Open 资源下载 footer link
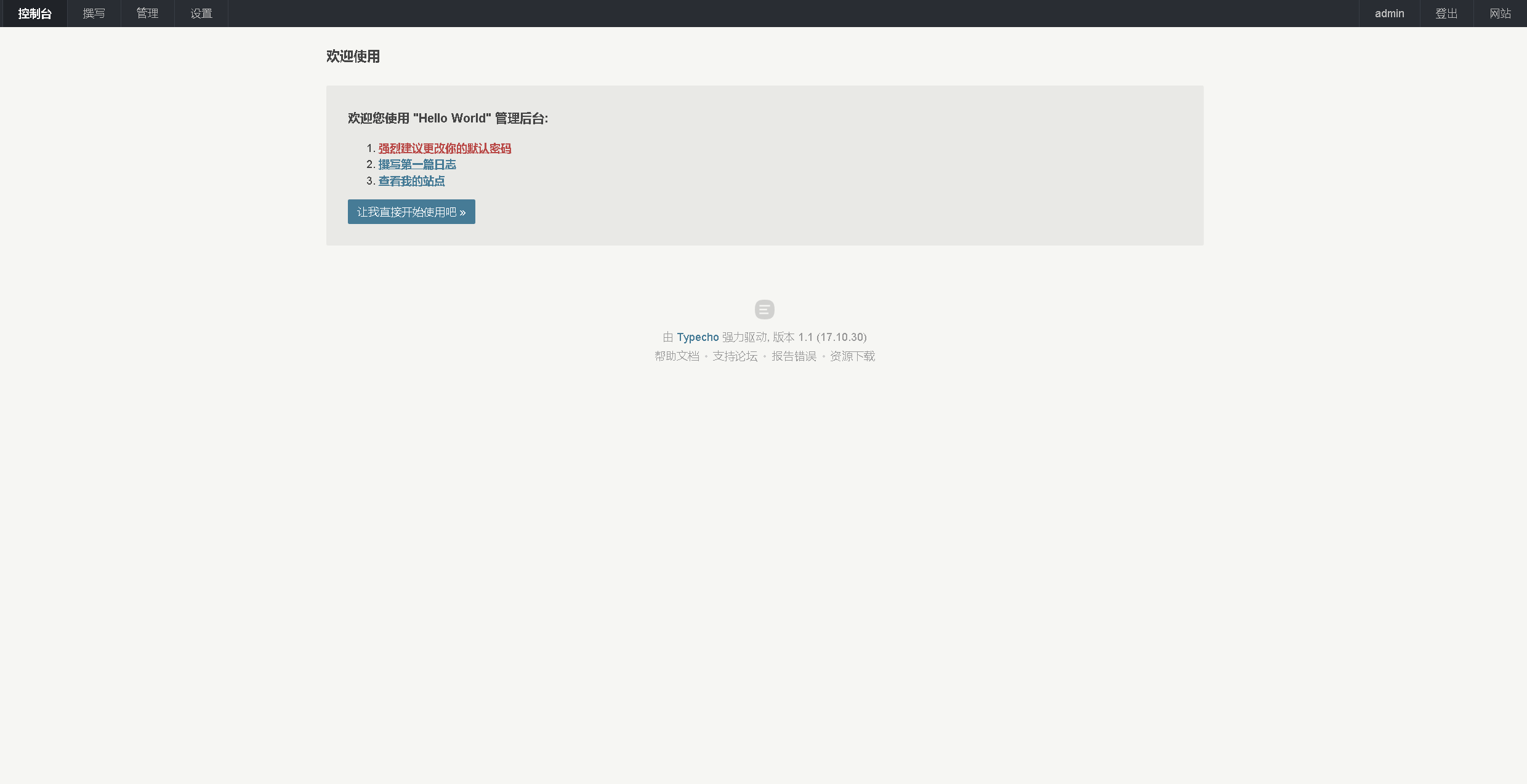Viewport: 1527px width, 784px height. click(852, 356)
